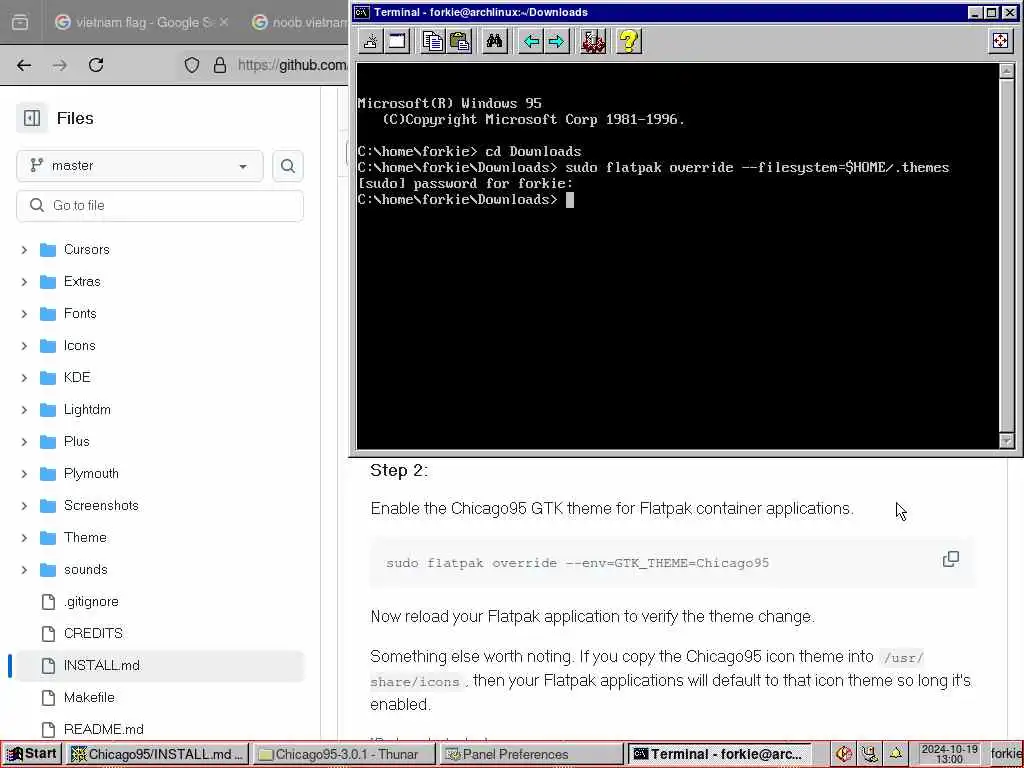This screenshot has height=768, width=1024.
Task: Open .gitignore file
Action: pyautogui.click(x=91, y=601)
